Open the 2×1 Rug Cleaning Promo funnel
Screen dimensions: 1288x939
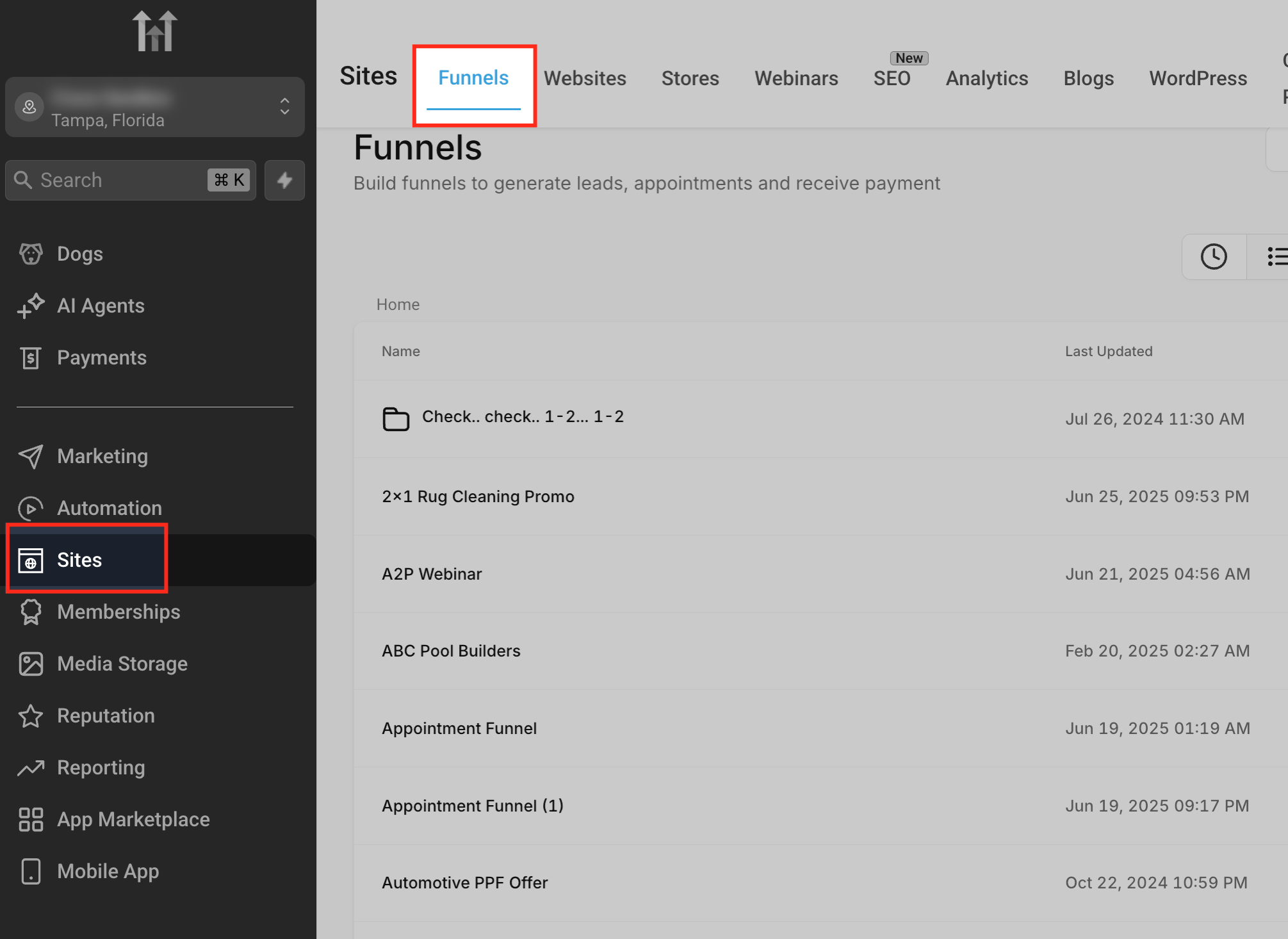[477, 497]
